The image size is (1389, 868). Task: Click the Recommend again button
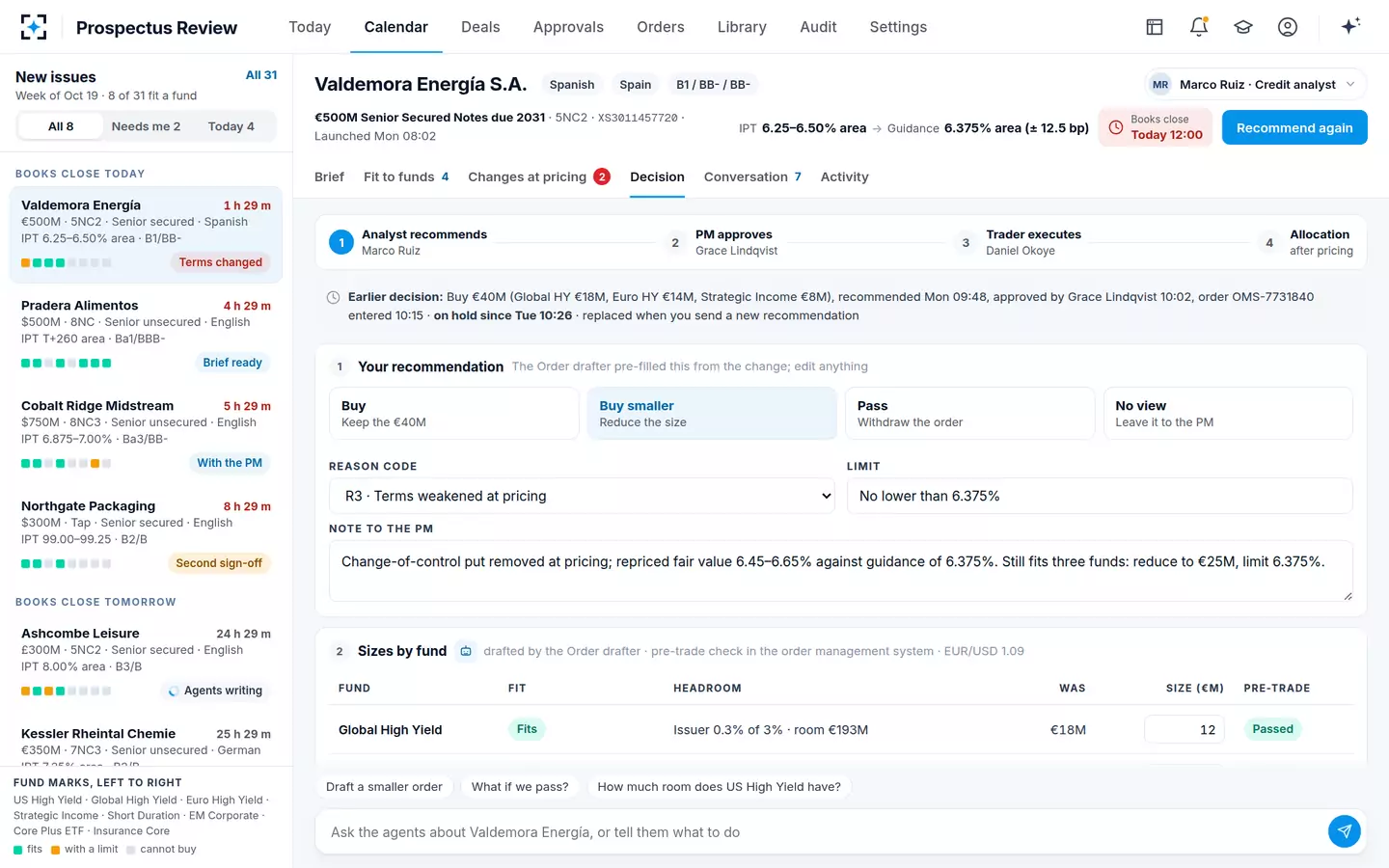tap(1294, 127)
